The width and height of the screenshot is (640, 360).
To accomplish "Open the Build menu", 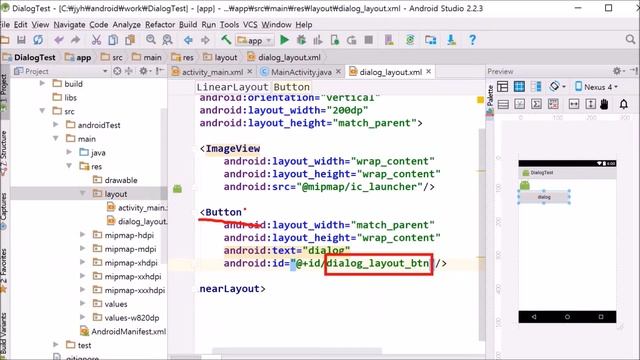I will pyautogui.click(x=188, y=24).
